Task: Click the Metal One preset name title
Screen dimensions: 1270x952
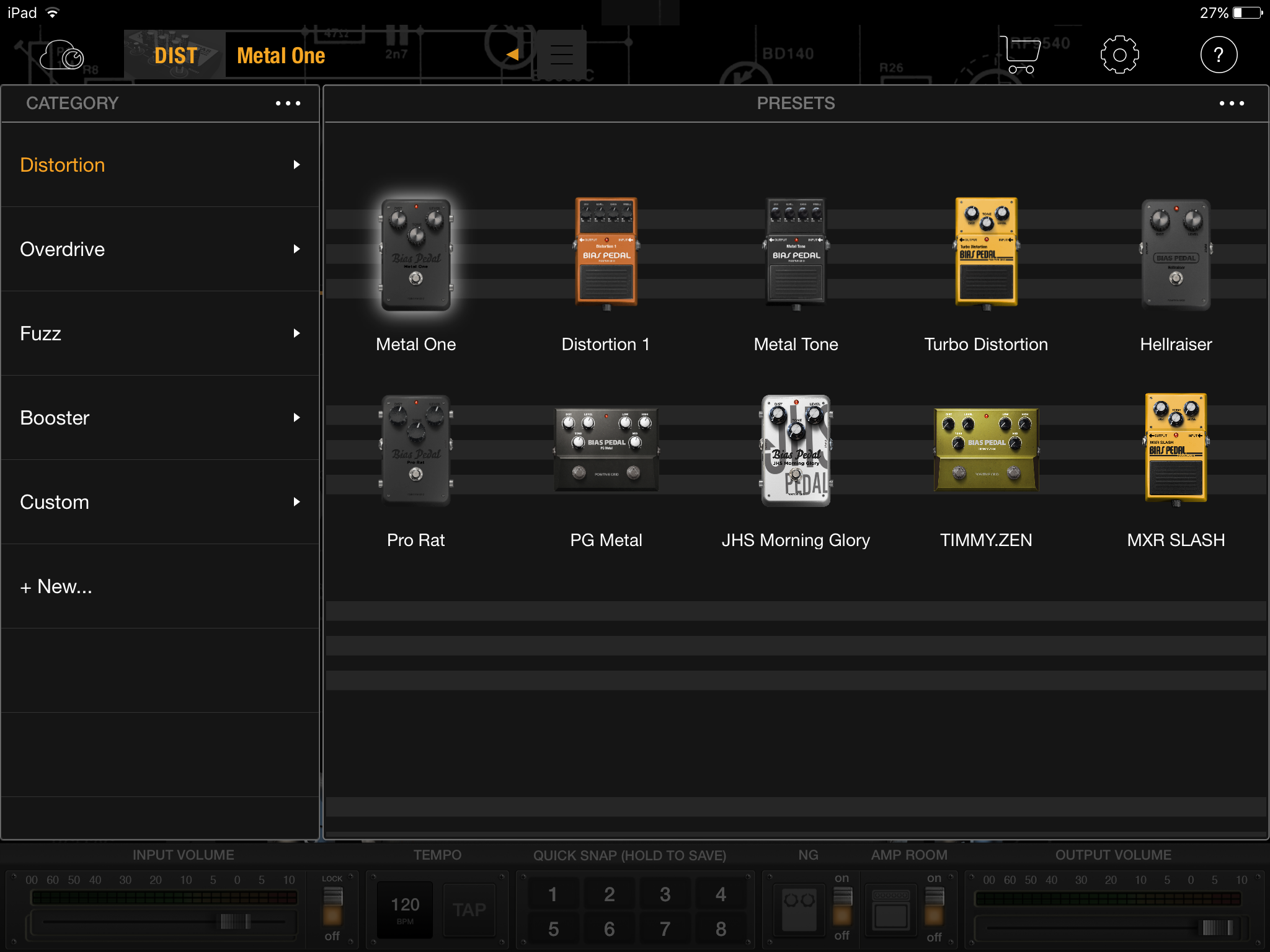Action: [281, 56]
